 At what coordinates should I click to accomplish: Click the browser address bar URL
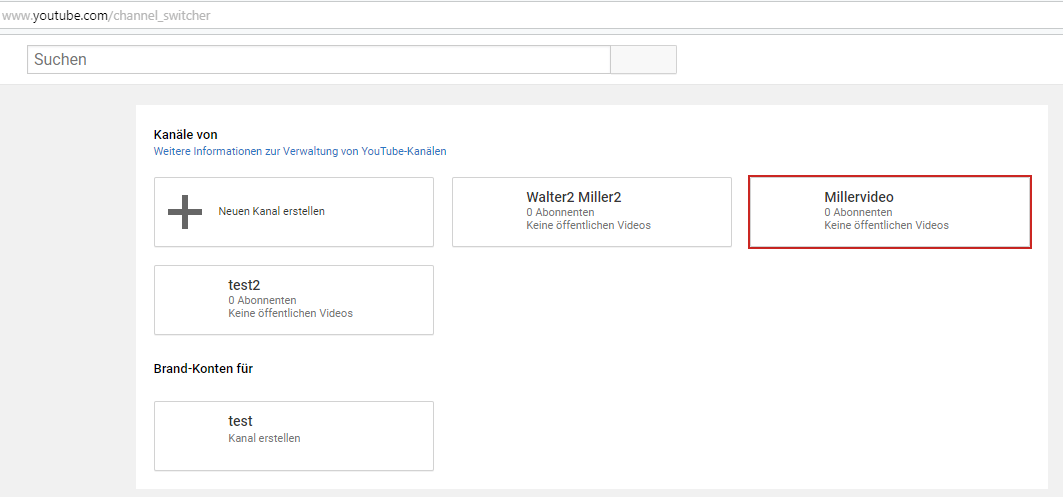pyautogui.click(x=105, y=15)
